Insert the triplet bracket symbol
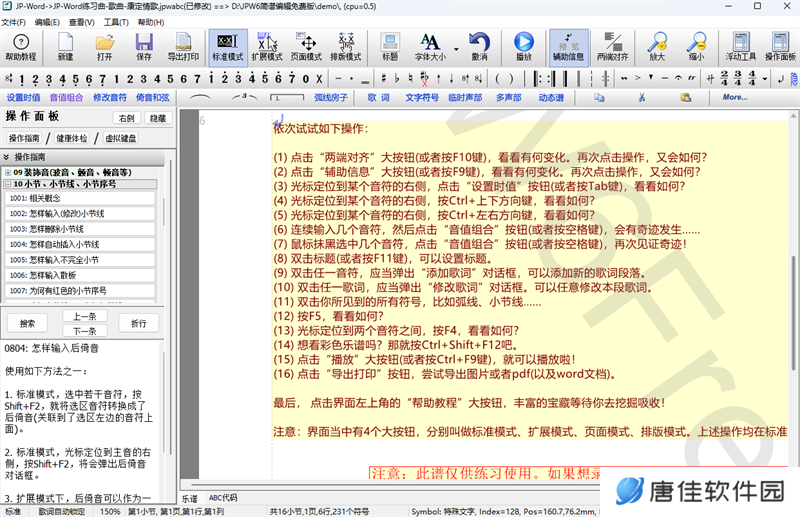 point(243,97)
